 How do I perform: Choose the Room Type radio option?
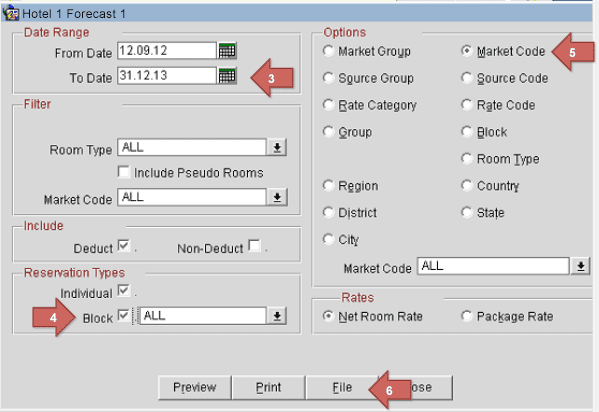click(x=466, y=159)
